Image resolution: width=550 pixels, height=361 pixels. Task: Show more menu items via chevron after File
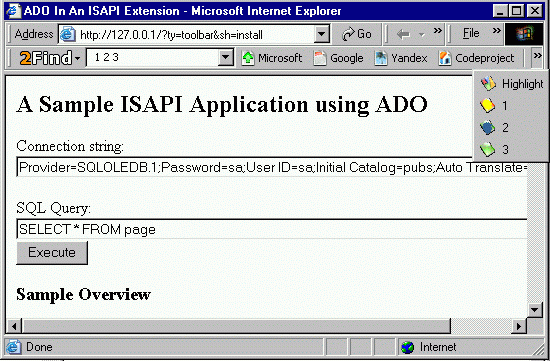(x=496, y=31)
